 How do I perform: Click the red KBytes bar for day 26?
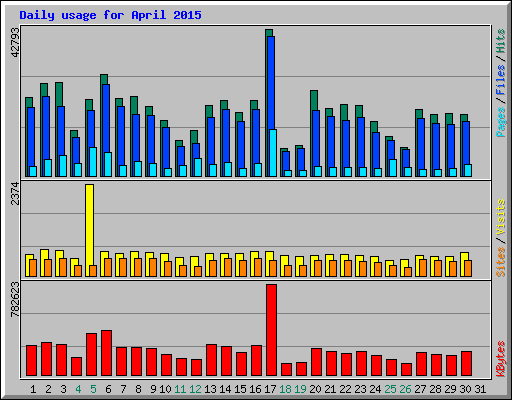[x=406, y=369]
